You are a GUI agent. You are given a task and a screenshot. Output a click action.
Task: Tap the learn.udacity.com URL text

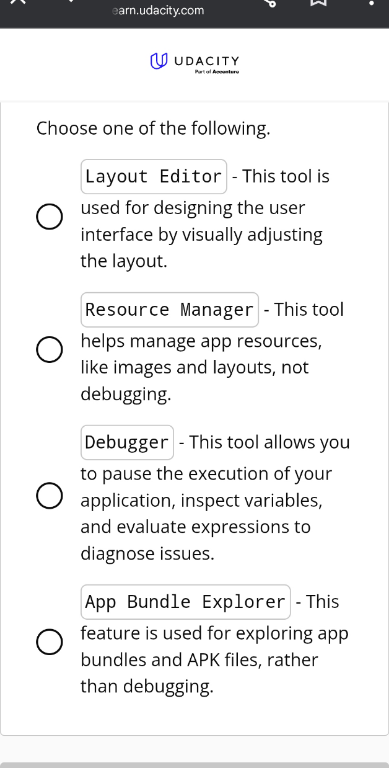[158, 11]
